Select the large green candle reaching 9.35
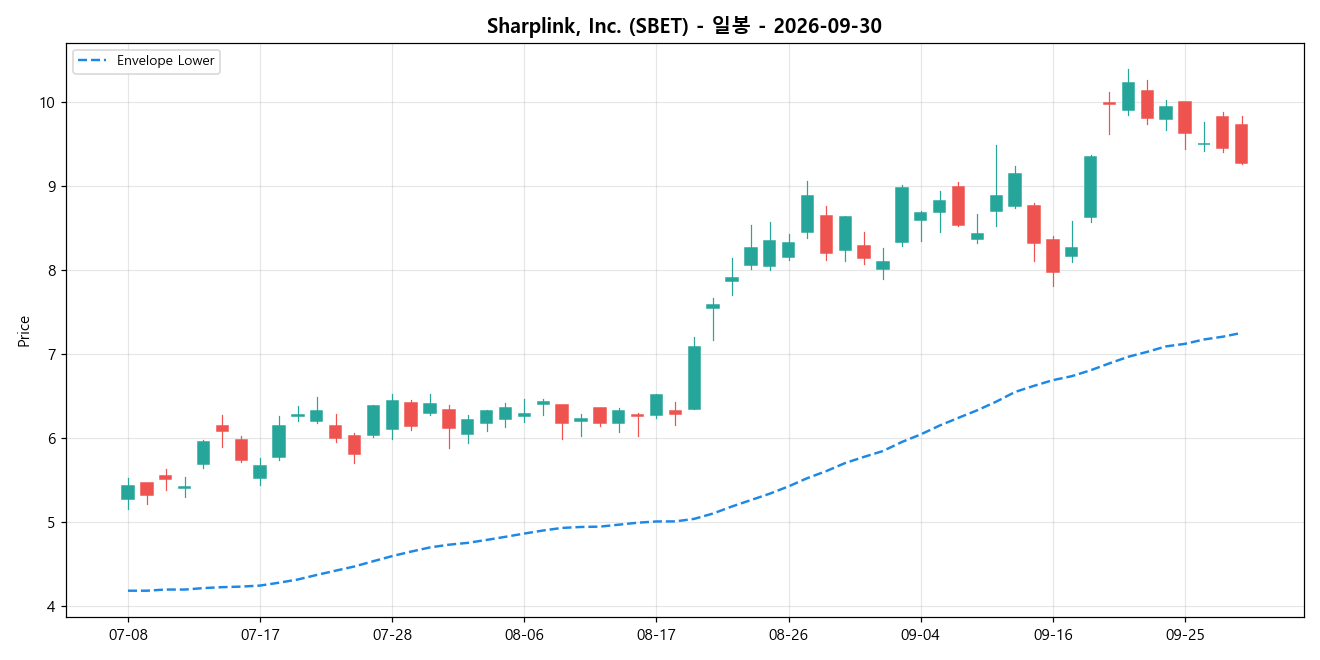 tap(1090, 187)
